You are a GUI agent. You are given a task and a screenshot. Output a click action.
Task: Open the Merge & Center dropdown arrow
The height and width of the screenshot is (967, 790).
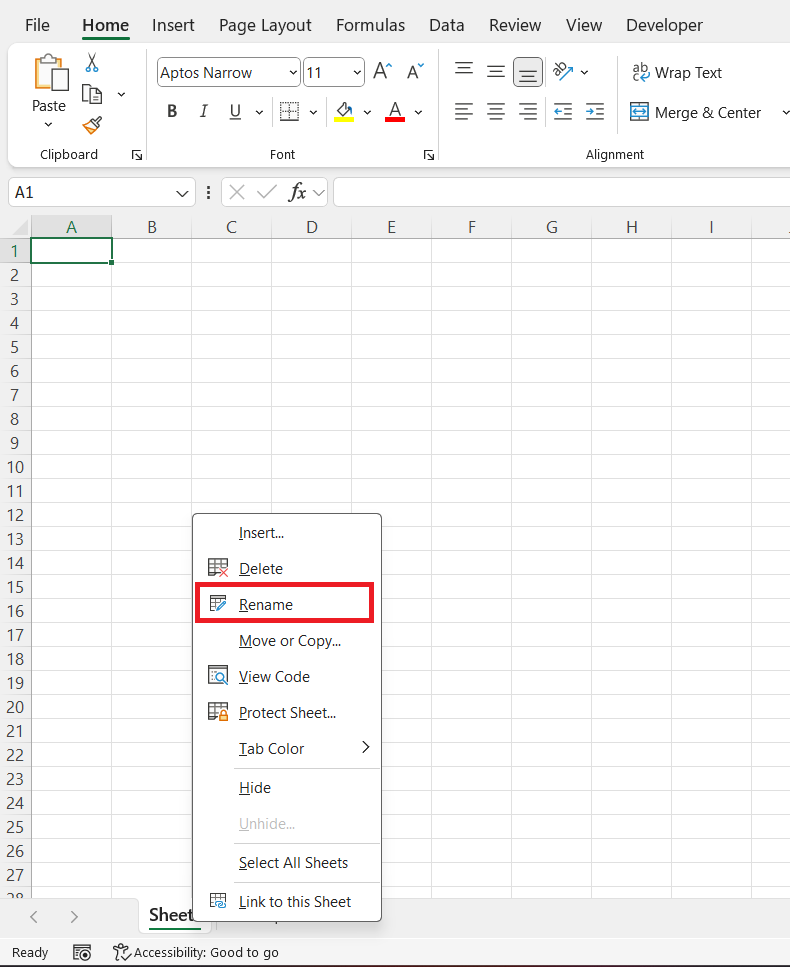[785, 113]
